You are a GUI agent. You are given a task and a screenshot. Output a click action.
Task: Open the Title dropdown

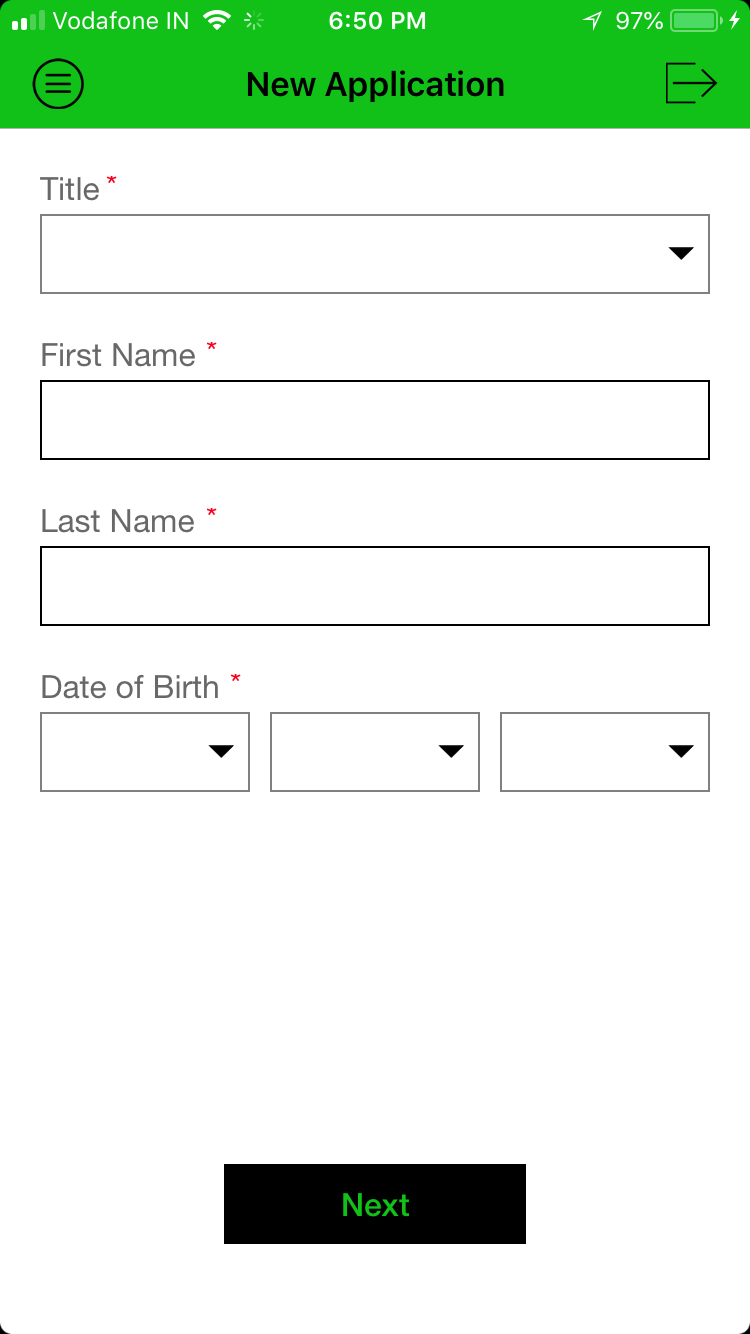[x=375, y=254]
